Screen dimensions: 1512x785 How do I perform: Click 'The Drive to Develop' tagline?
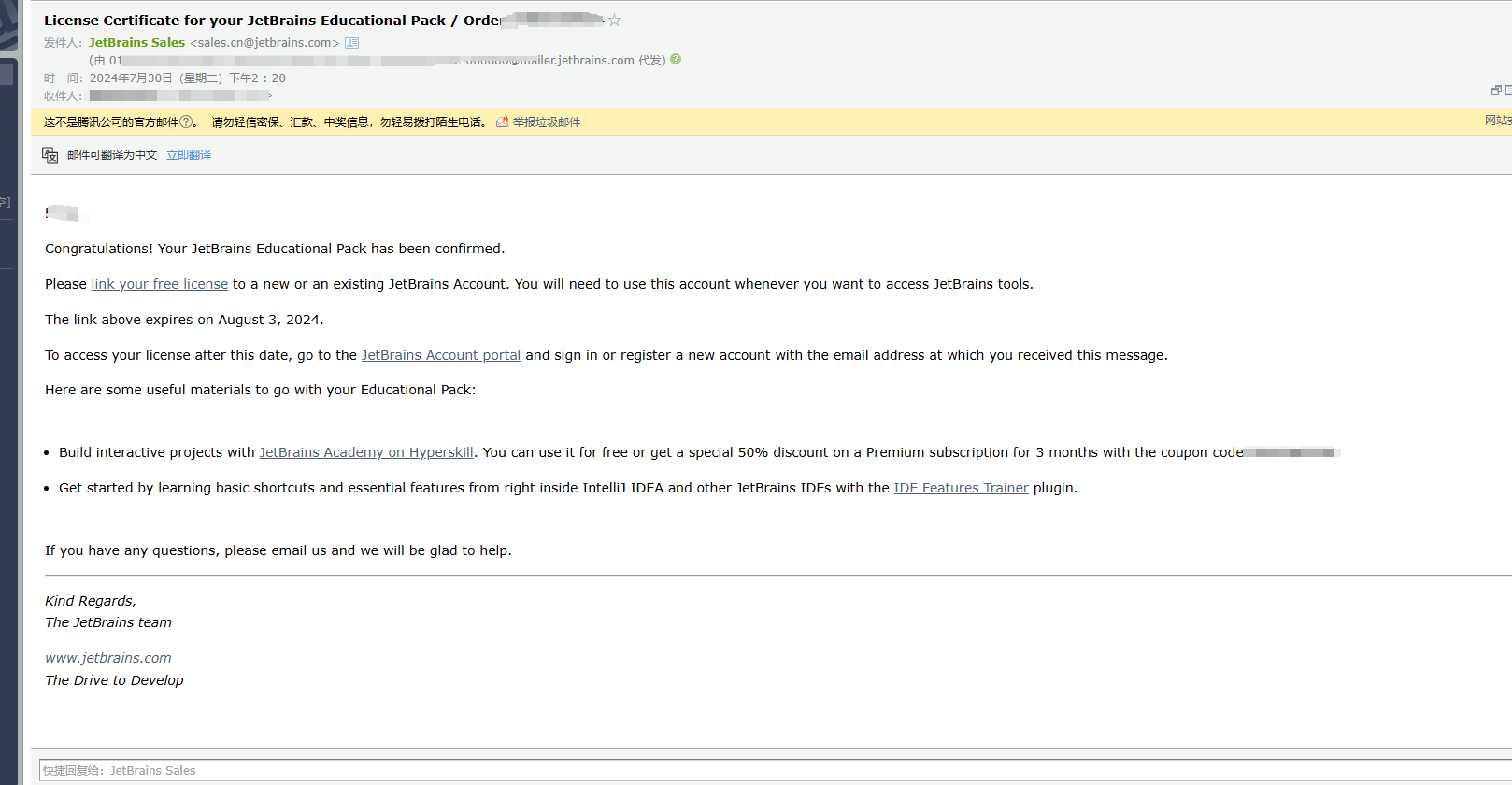pyautogui.click(x=114, y=680)
